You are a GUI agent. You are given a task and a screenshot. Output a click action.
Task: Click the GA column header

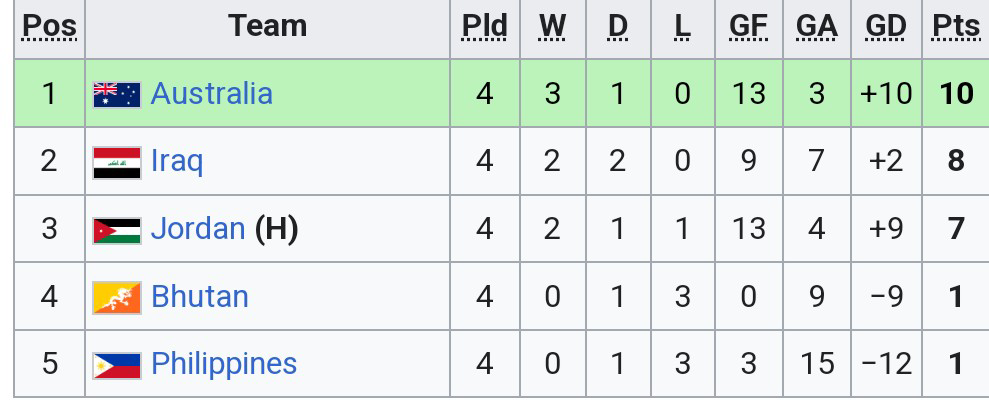coord(816,27)
